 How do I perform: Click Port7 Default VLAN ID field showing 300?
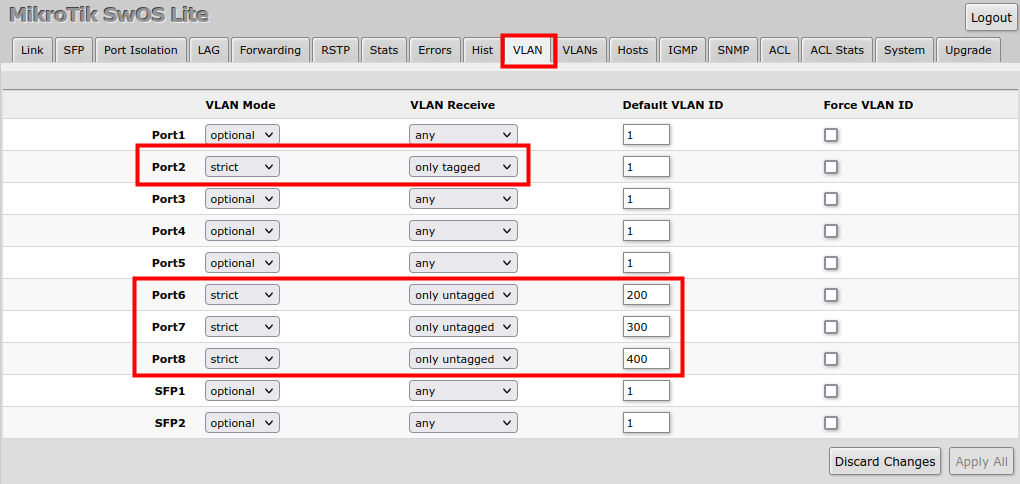click(646, 327)
